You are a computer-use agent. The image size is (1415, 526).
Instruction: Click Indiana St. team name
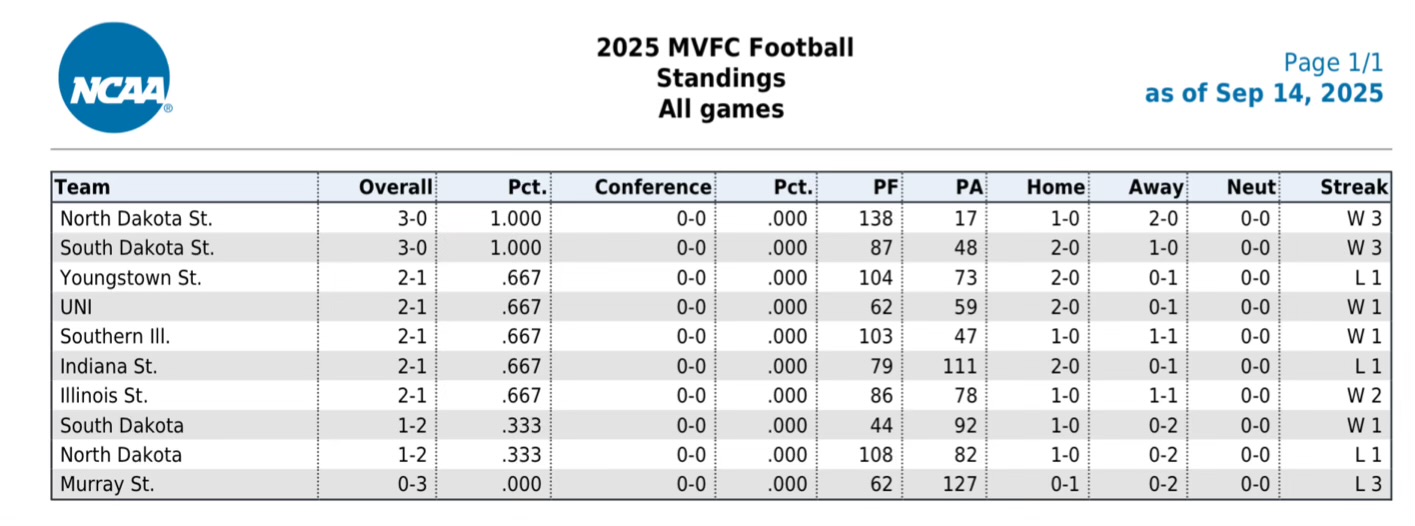(108, 366)
